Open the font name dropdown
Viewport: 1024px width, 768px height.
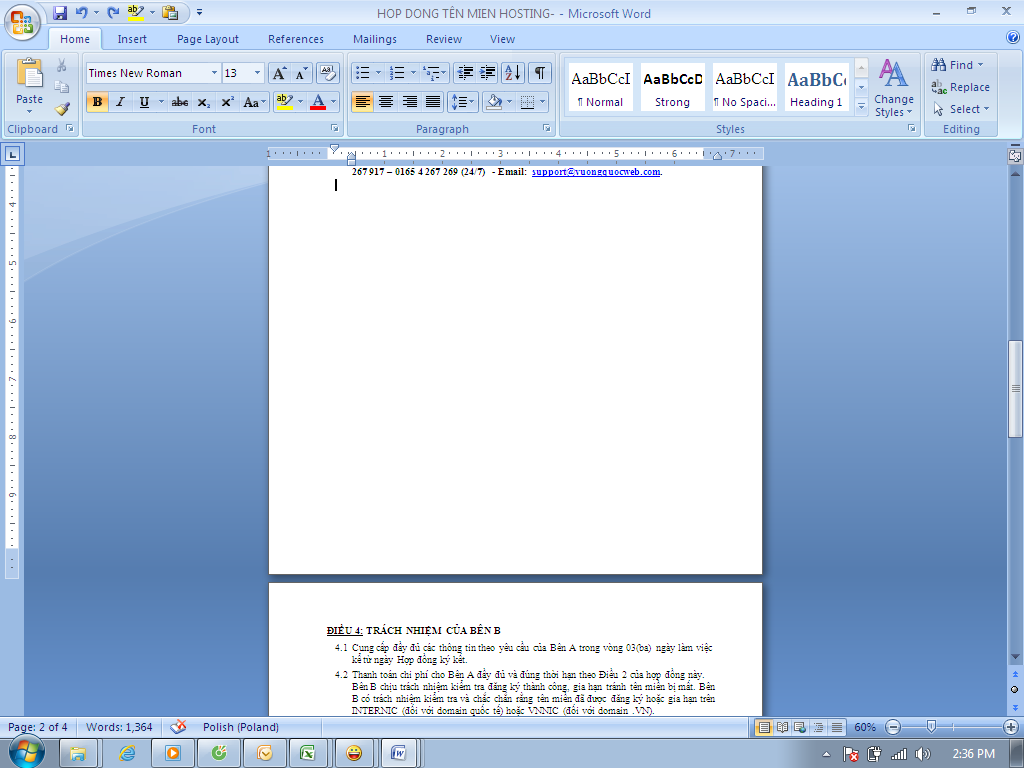(x=214, y=73)
